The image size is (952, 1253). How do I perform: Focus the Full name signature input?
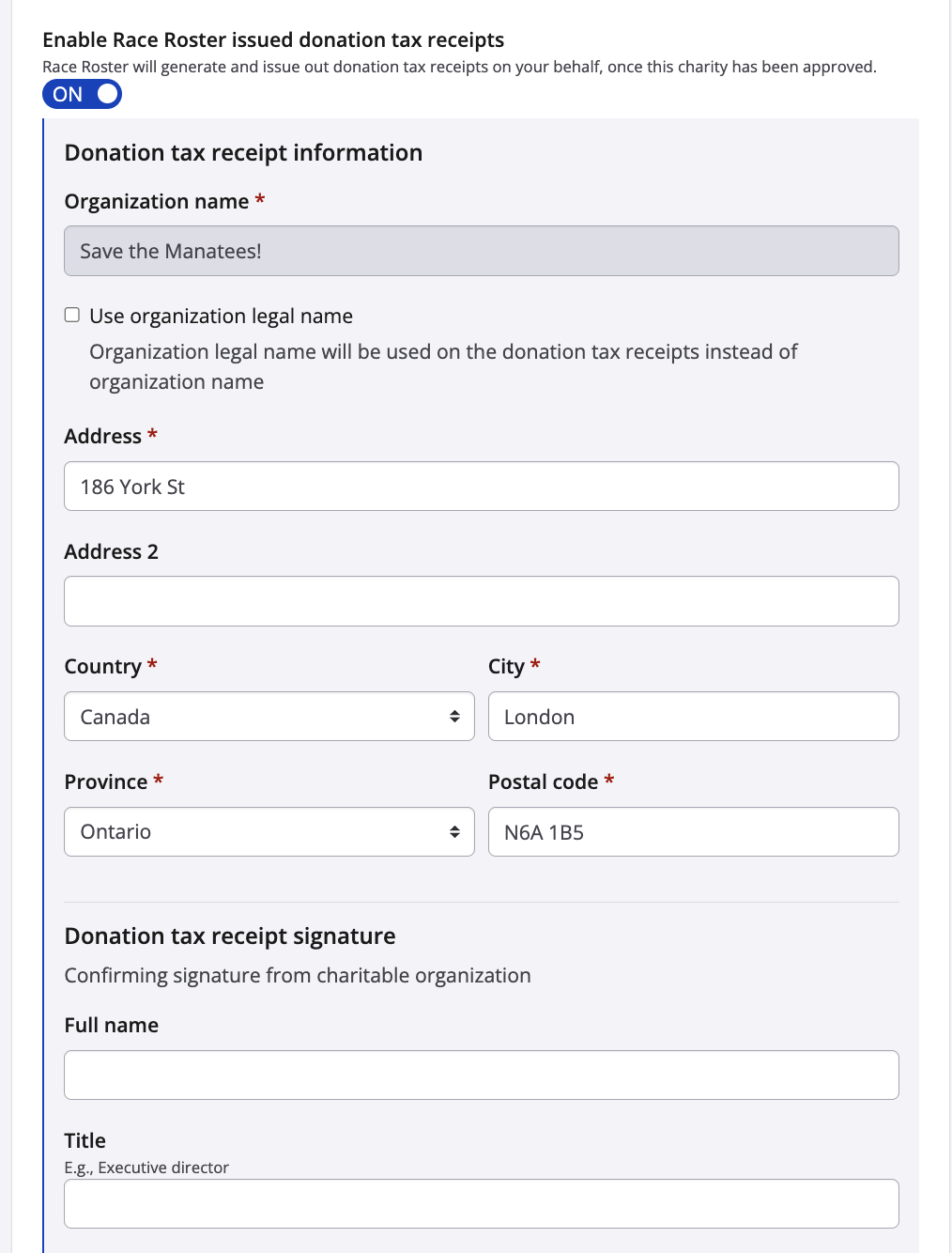[481, 1075]
